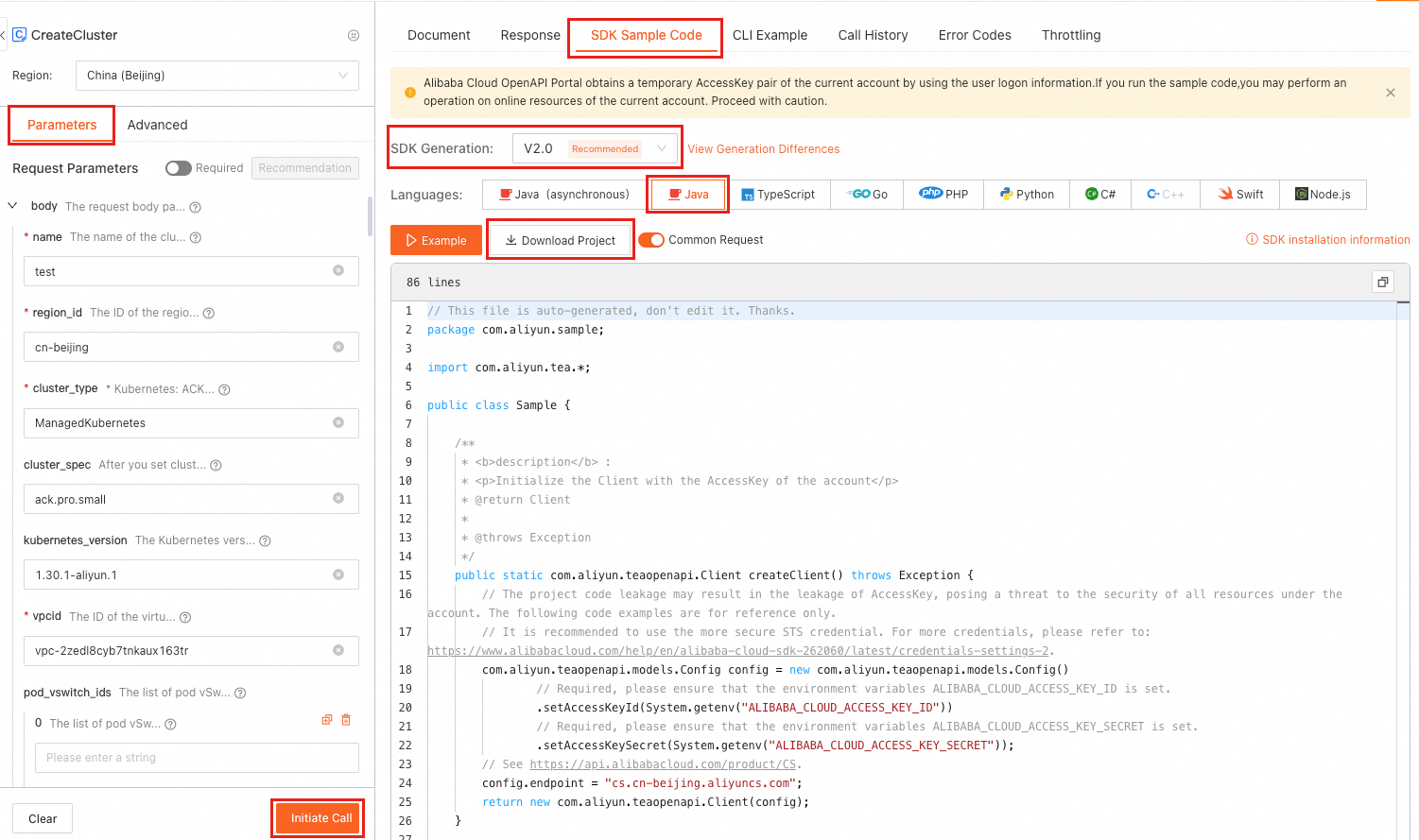Switch to the Response tab
The image size is (1419, 840).
pyautogui.click(x=530, y=35)
